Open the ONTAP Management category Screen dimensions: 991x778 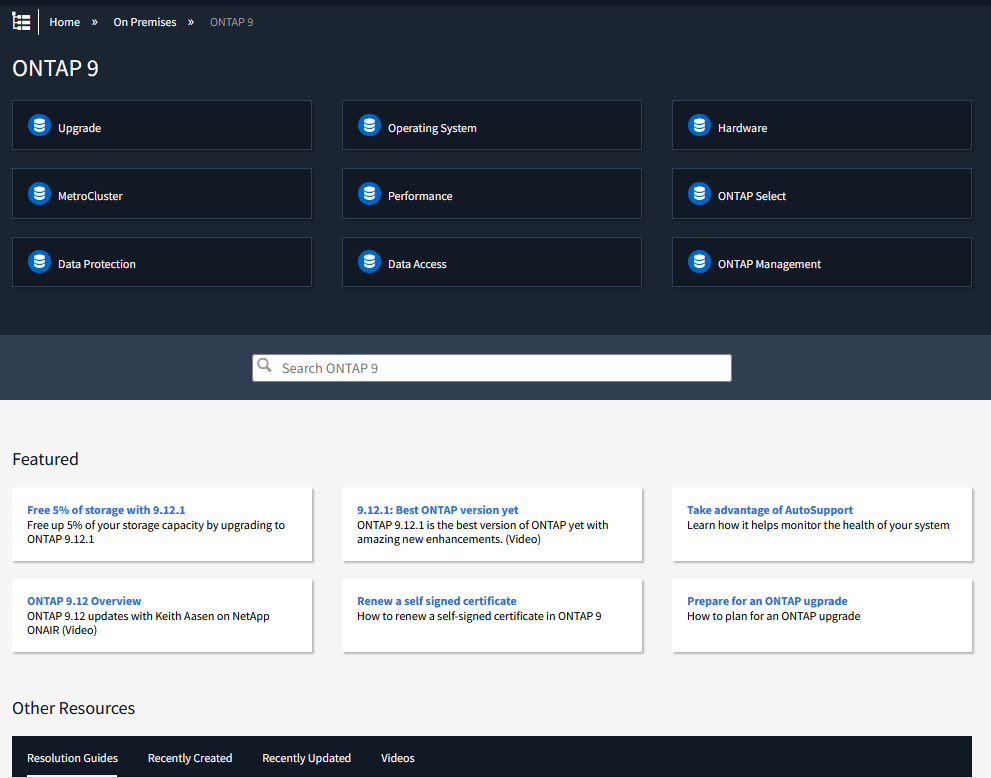[769, 264]
